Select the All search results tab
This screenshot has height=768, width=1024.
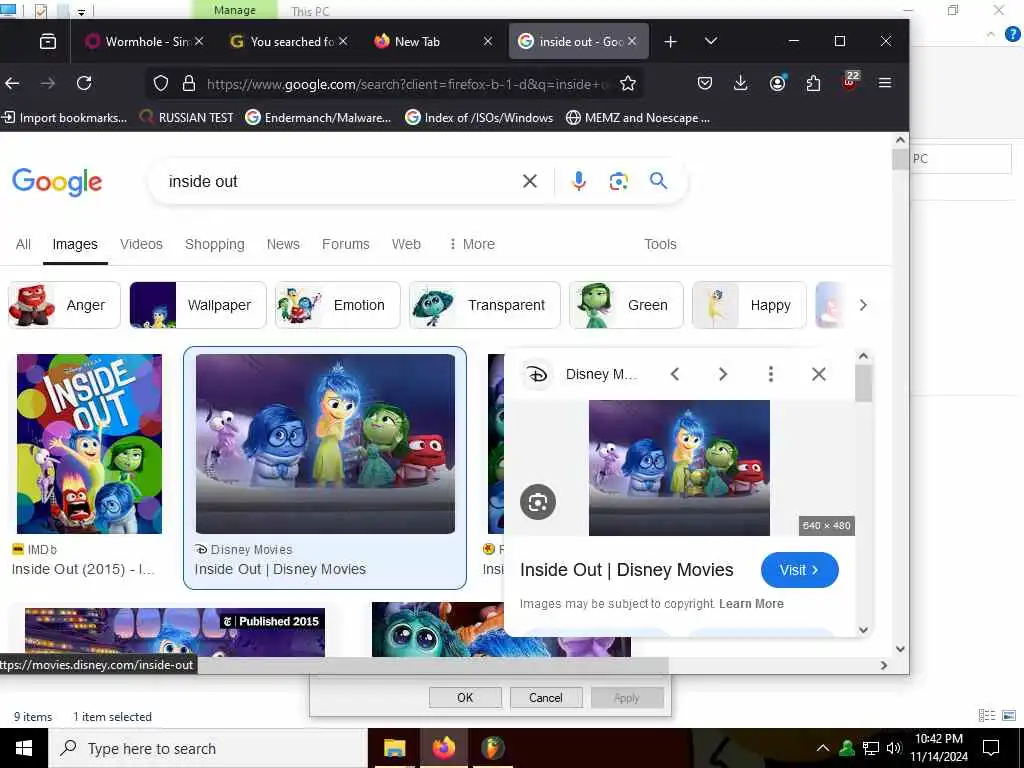(23, 244)
